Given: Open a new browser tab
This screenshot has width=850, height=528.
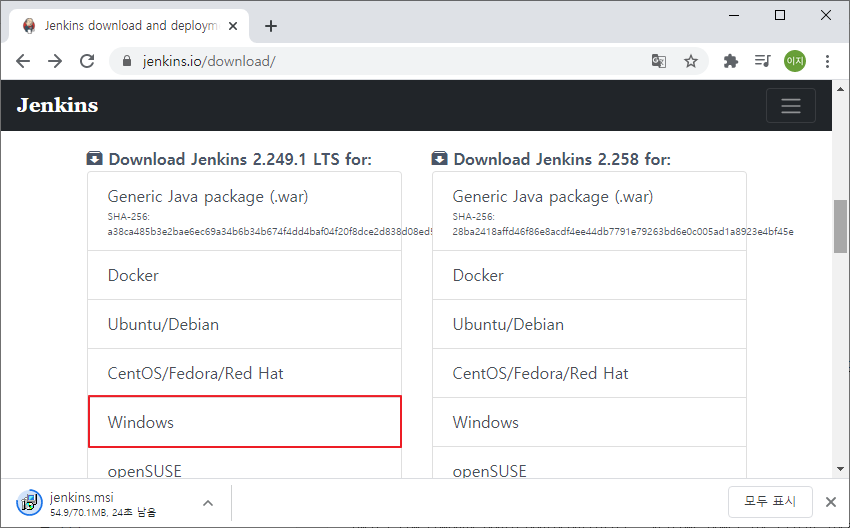Looking at the screenshot, I should tap(271, 26).
